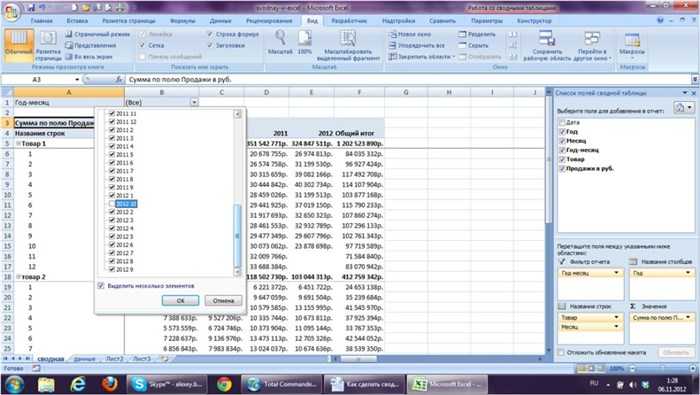Image resolution: width=700 pixels, height=395 pixels.
Task: Switch to the Формулы ribbon tab
Action: coord(183,21)
